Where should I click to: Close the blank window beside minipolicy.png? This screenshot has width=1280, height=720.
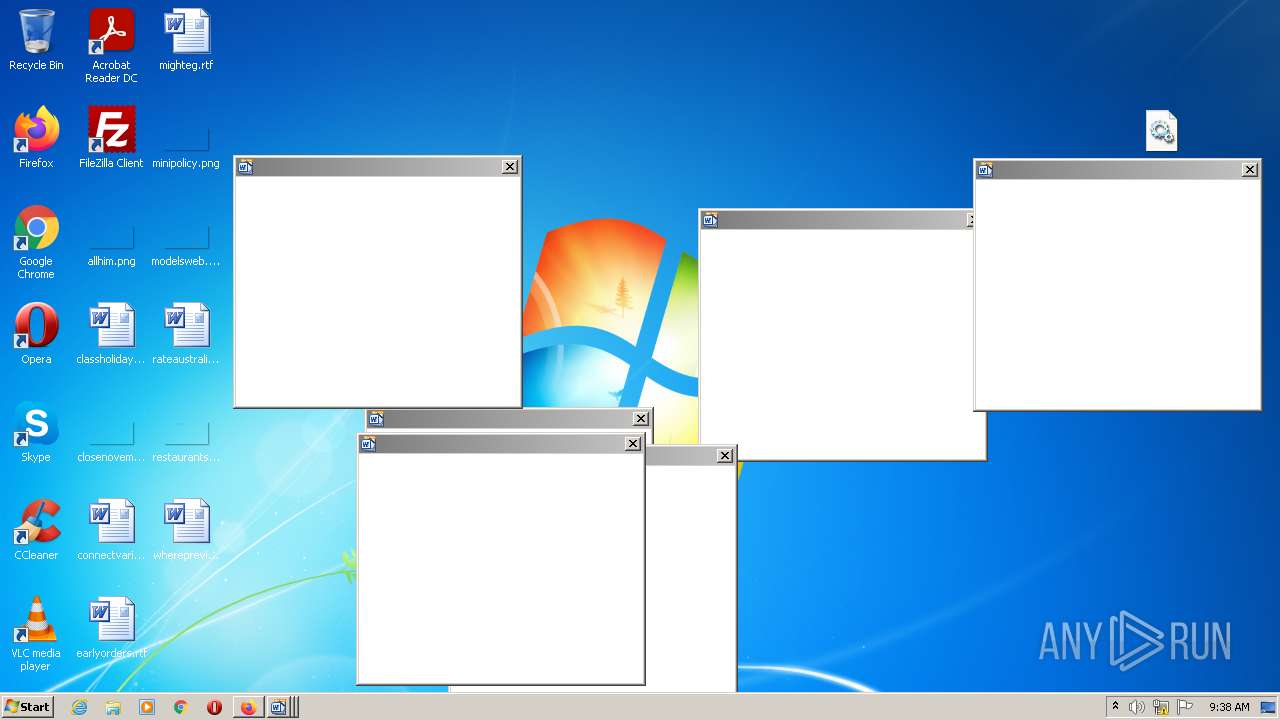[510, 167]
